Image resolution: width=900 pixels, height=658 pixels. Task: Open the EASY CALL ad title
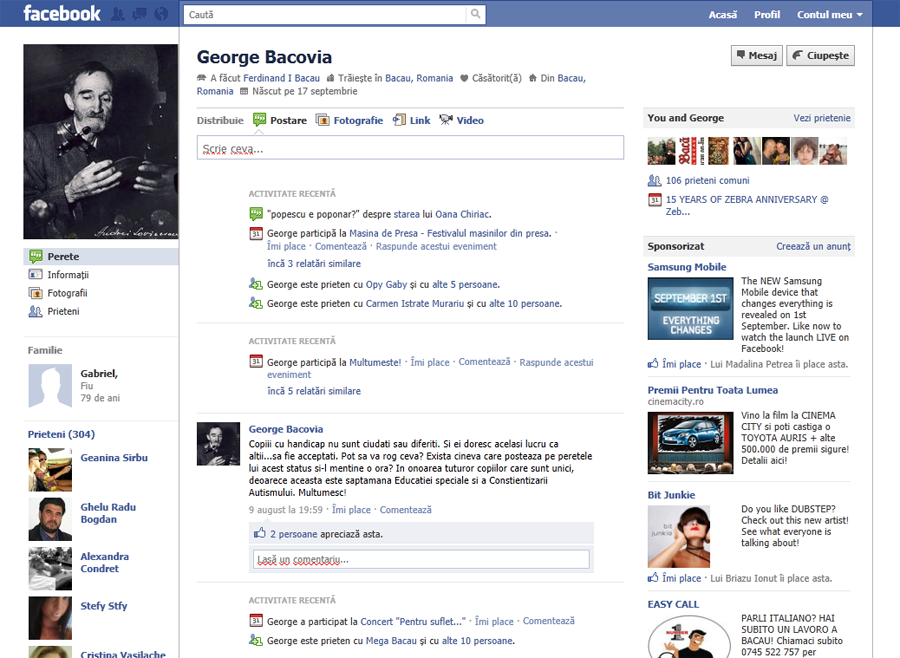tap(673, 604)
